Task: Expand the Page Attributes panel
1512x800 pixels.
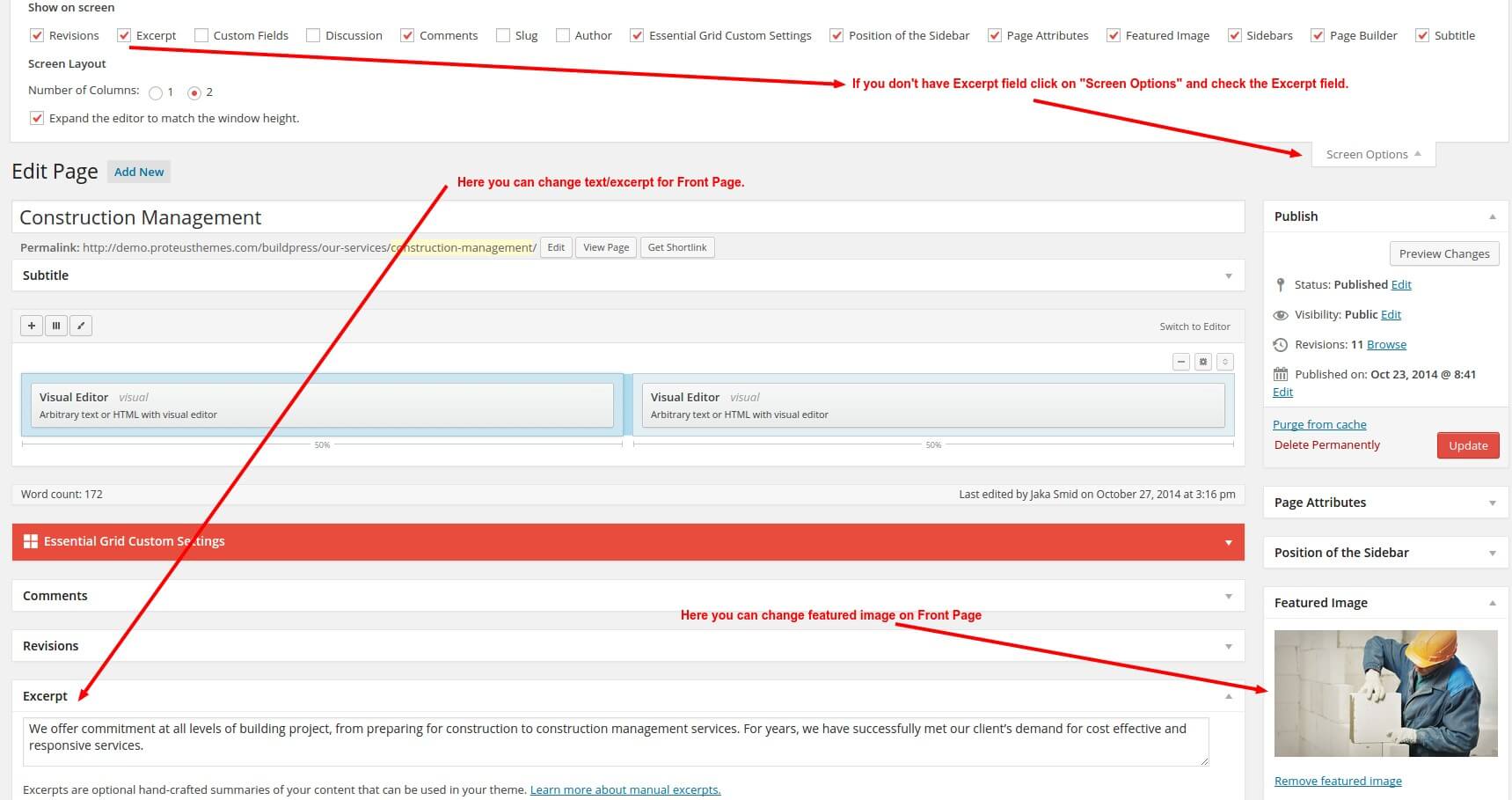Action: (x=1492, y=503)
